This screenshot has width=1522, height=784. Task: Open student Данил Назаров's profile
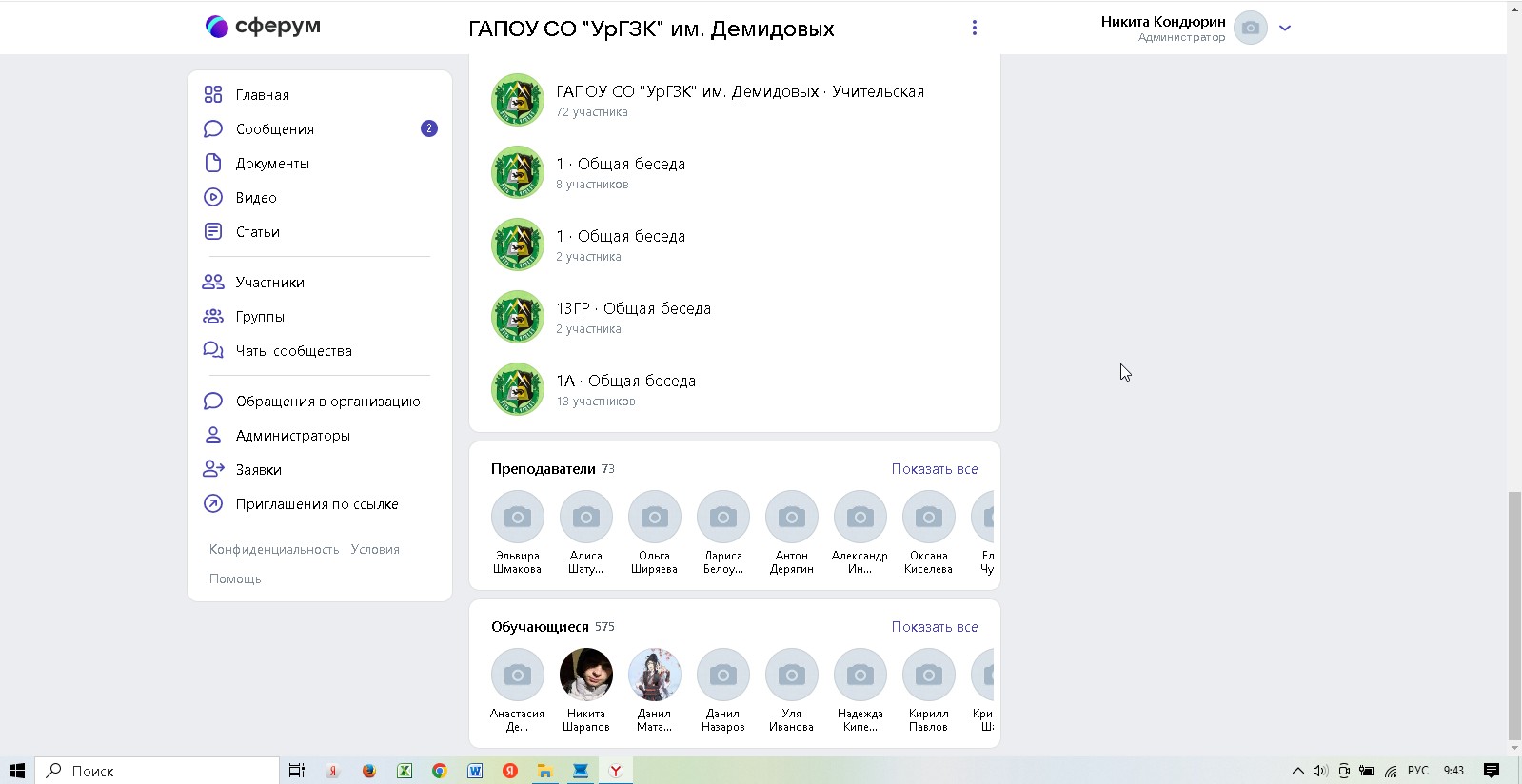pyautogui.click(x=723, y=691)
